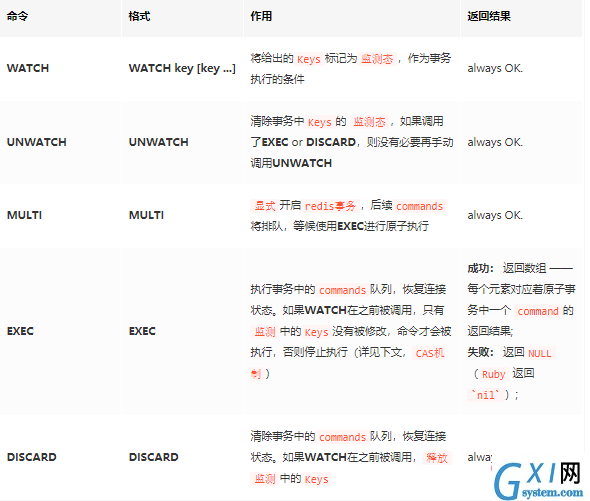Click the WATCH row's 'always OK.' result
590x501 pixels.
[495, 68]
